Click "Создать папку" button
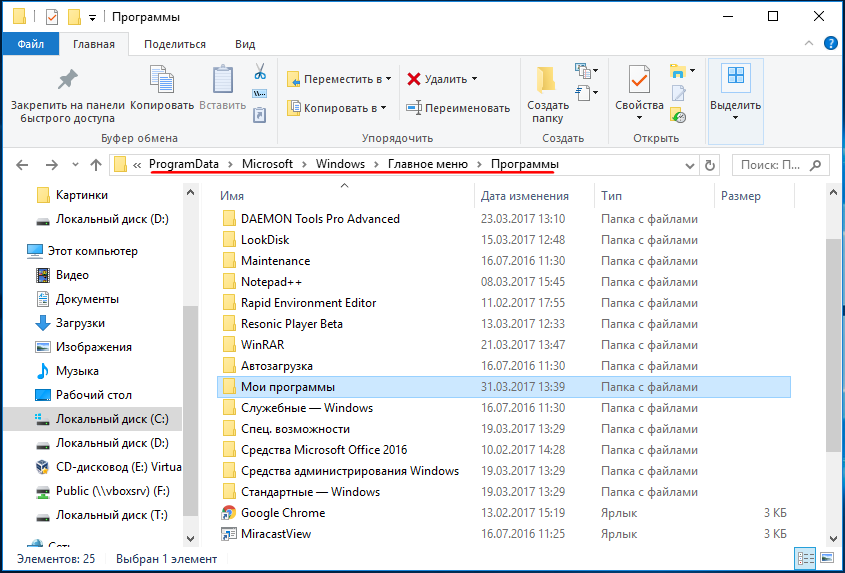845x573 pixels. 548,95
